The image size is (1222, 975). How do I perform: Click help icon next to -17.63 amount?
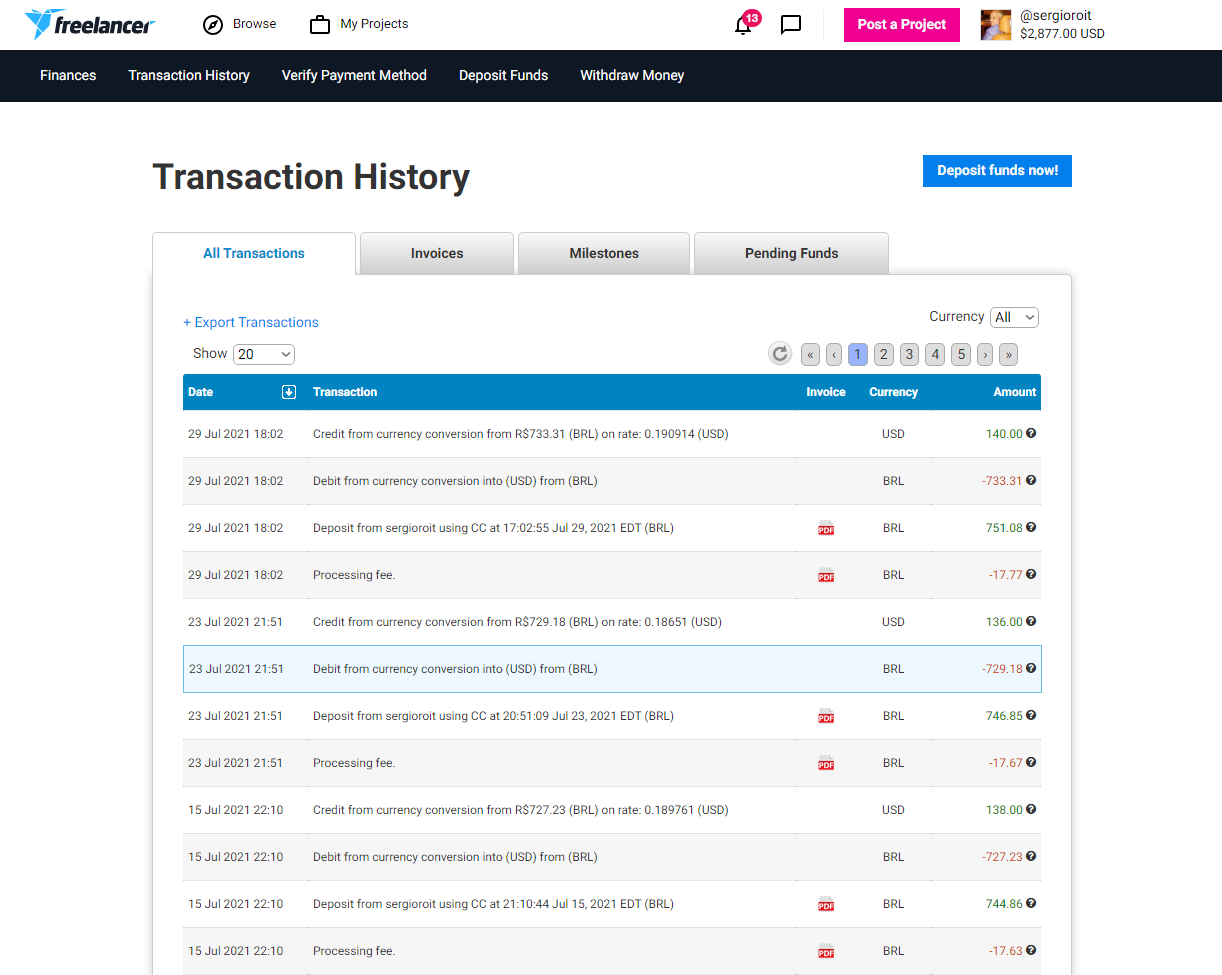click(1031, 950)
